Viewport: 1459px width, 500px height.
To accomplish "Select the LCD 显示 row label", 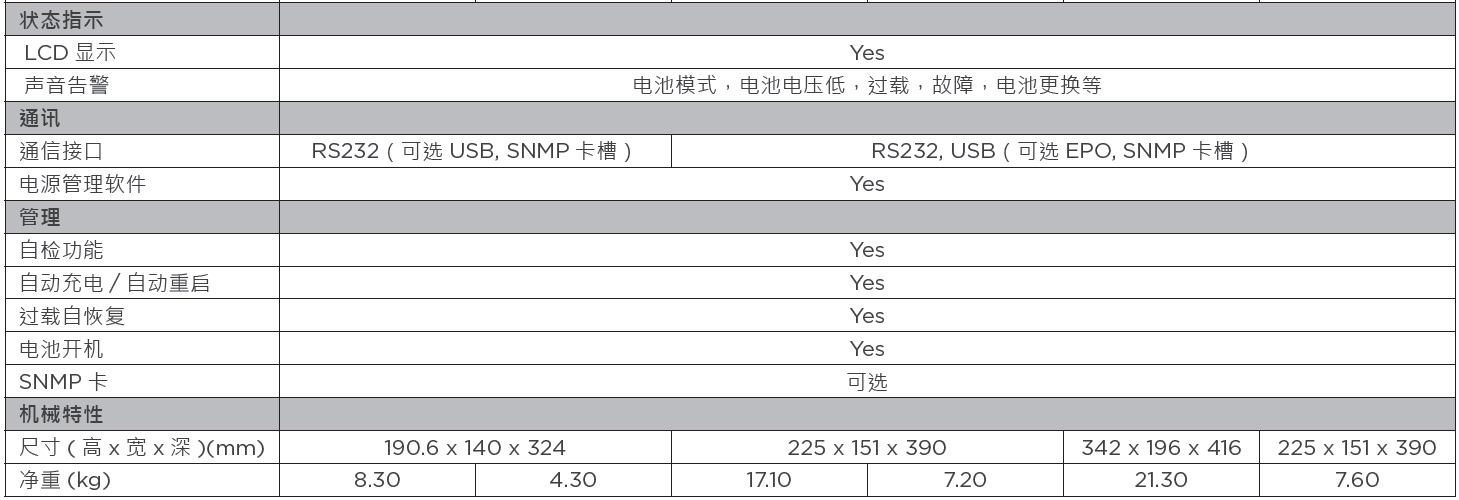I will 74,53.
